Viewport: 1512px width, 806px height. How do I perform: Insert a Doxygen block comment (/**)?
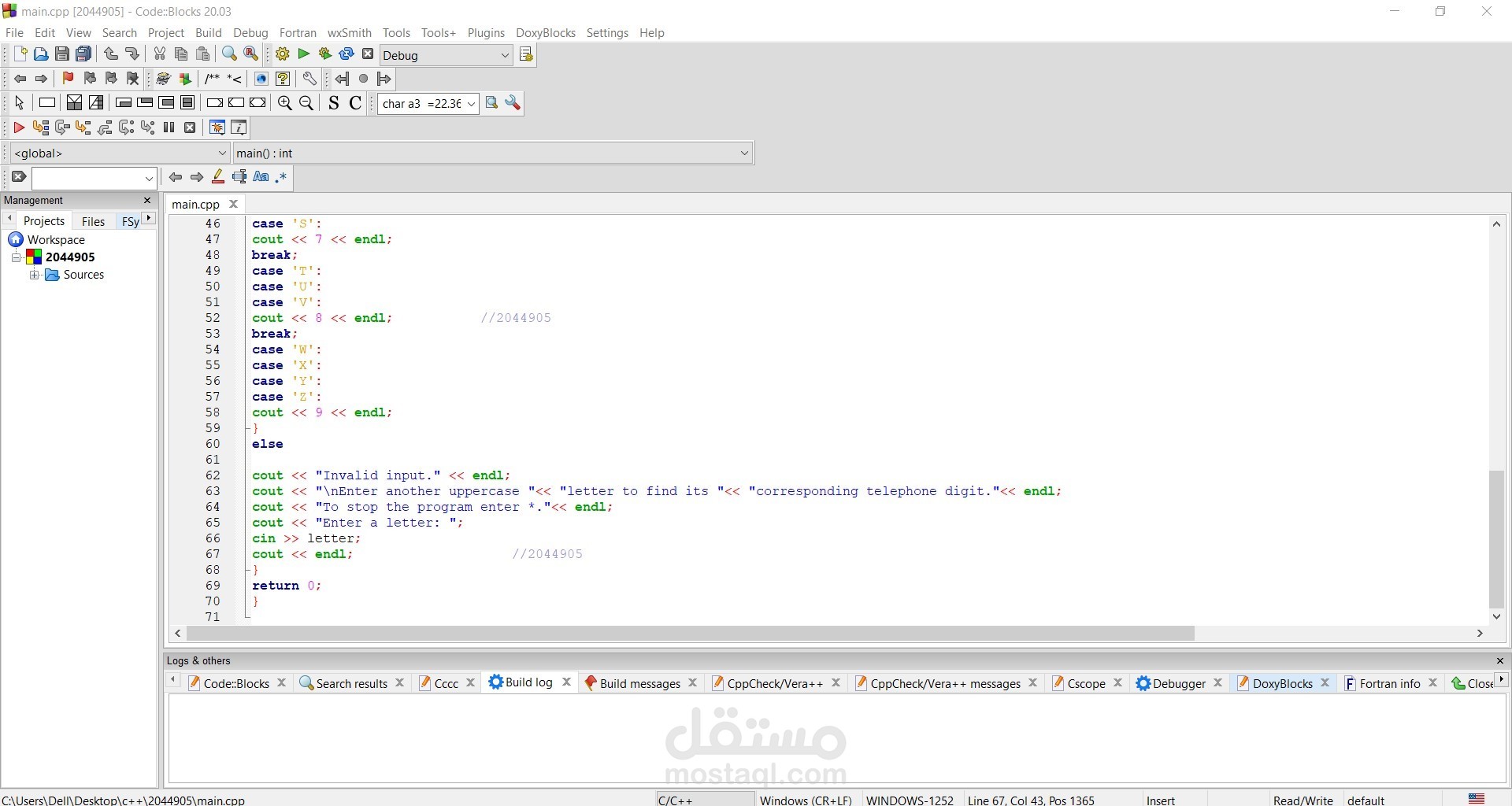pos(212,79)
